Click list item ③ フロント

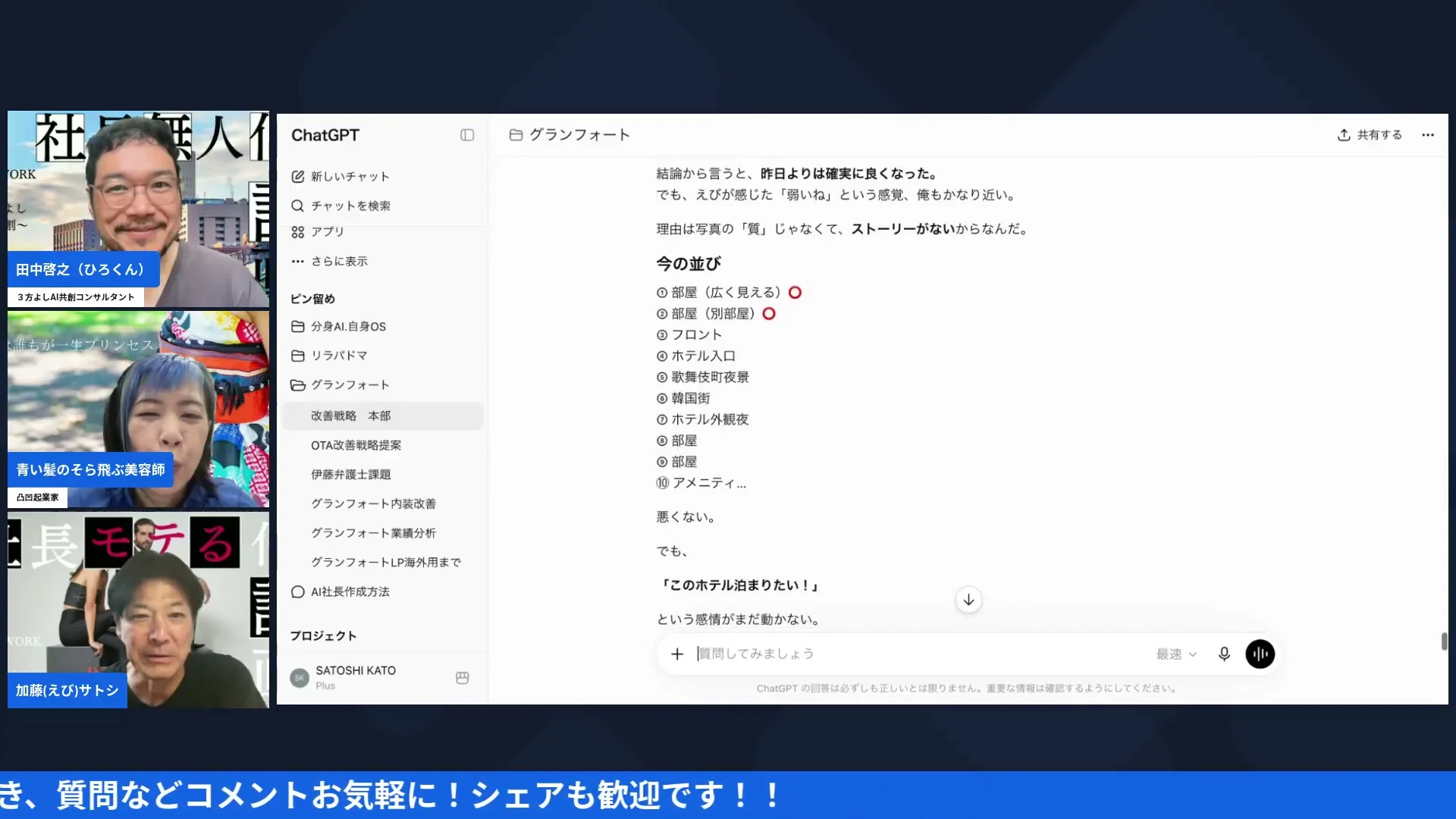[689, 335]
